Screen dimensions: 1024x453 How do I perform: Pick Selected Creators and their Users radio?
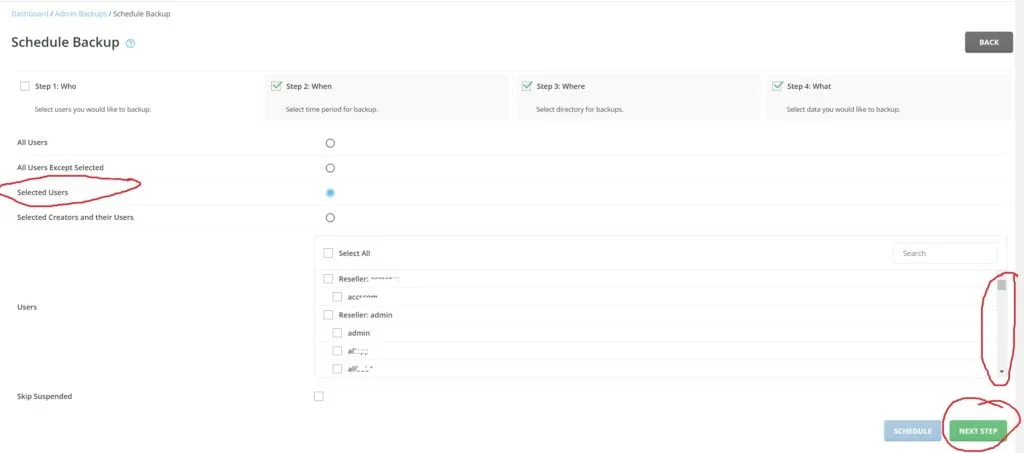pos(330,217)
